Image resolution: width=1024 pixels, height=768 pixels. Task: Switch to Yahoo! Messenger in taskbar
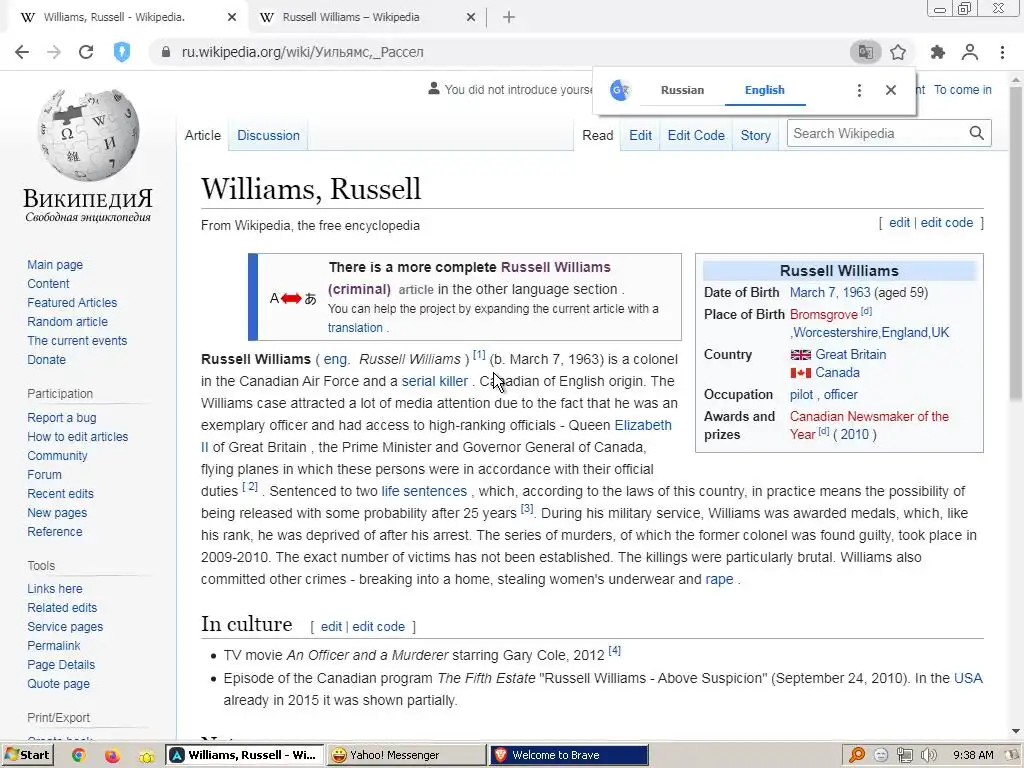click(x=406, y=755)
